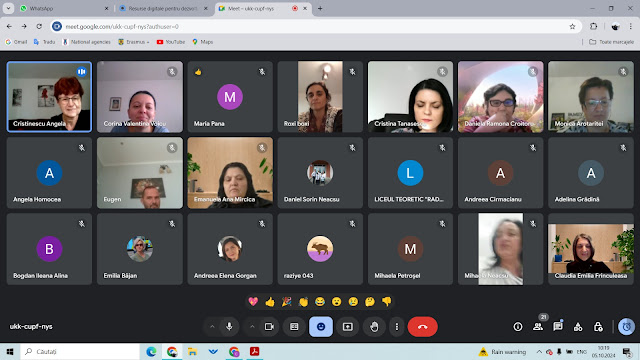
Task: Expand the Erasmus bookmark folder
Action: coord(133,42)
